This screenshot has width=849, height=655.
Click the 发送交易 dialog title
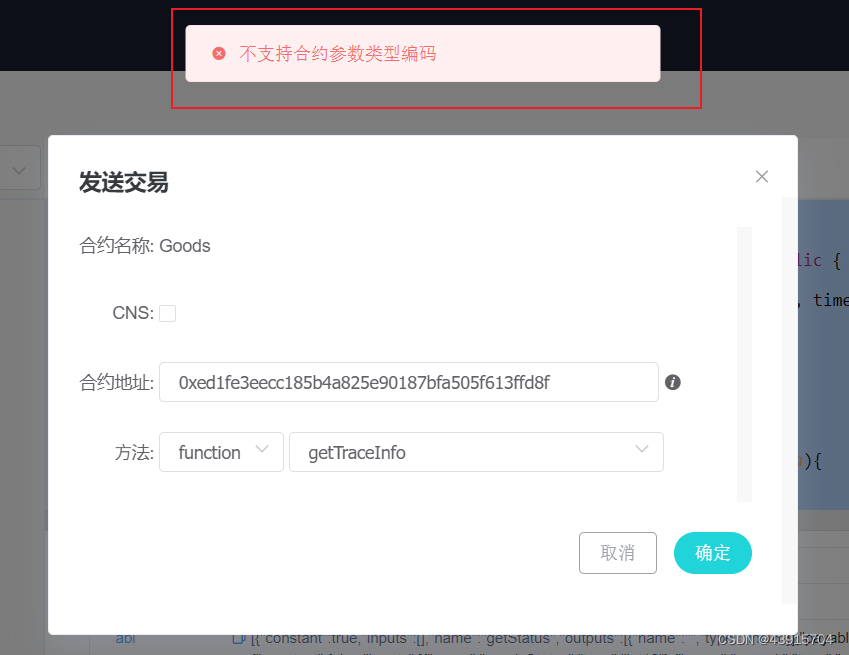tap(123, 182)
